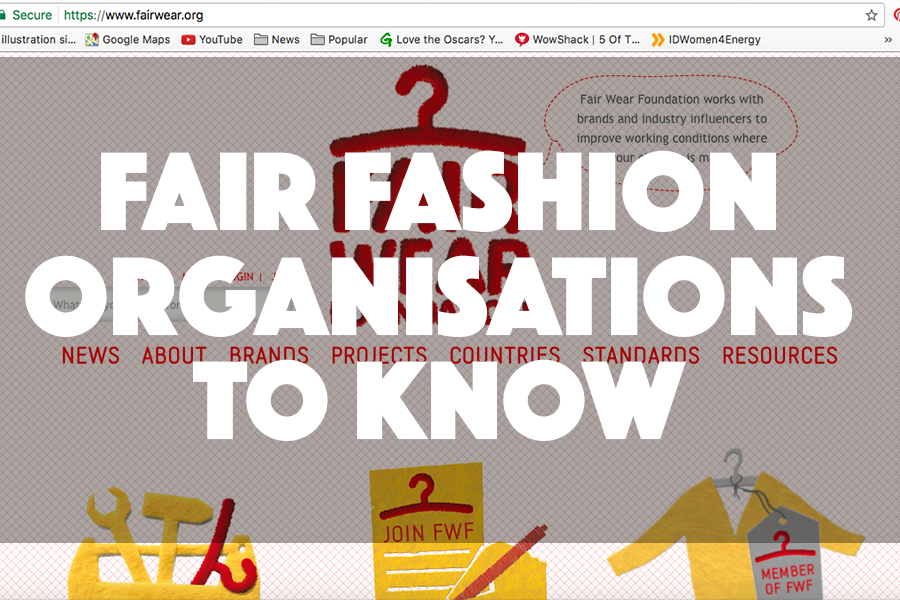The image size is (900, 600).
Task: Click the red hanger Fair Wear logo
Action: pyautogui.click(x=428, y=195)
